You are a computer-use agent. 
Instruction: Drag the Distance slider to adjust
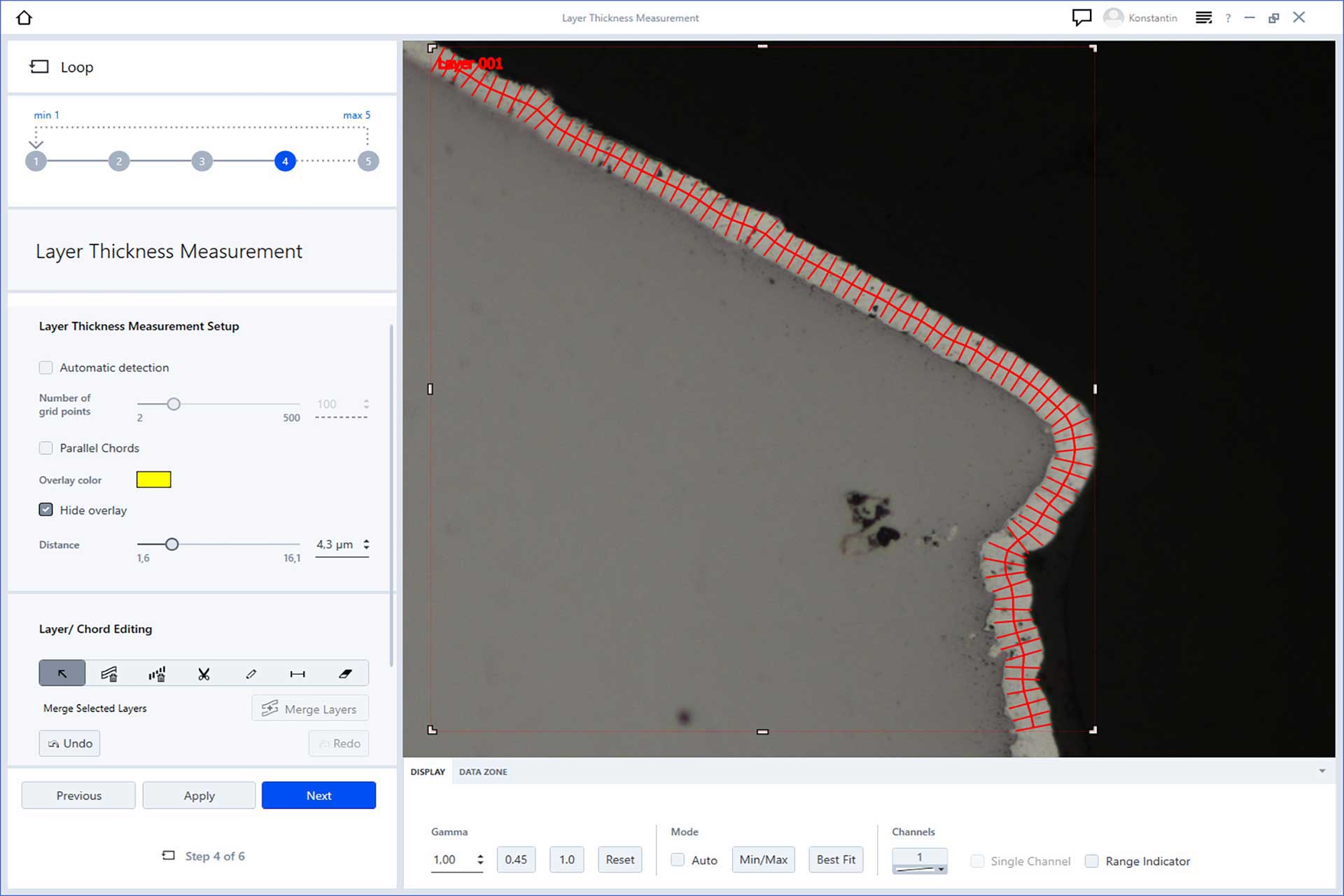tap(170, 544)
